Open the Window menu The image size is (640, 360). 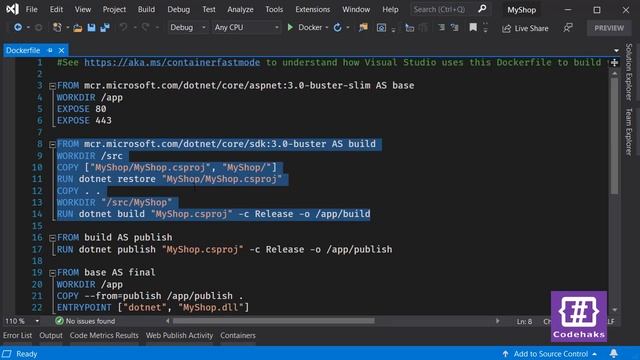356,9
